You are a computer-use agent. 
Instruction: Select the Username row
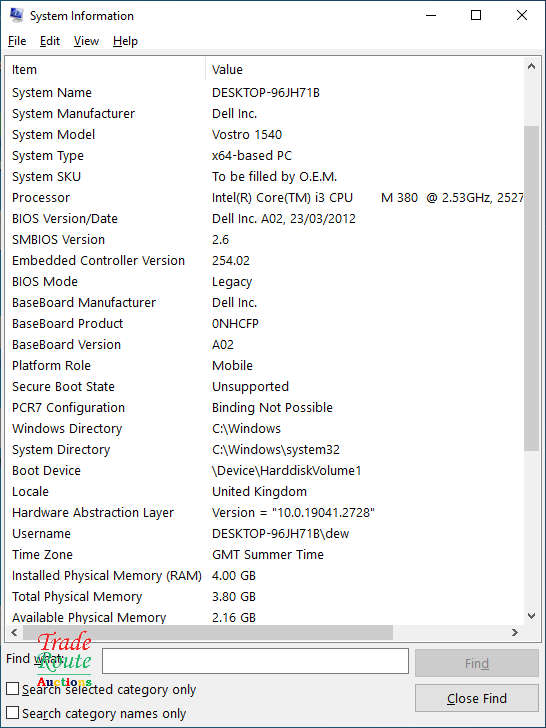pyautogui.click(x=265, y=533)
